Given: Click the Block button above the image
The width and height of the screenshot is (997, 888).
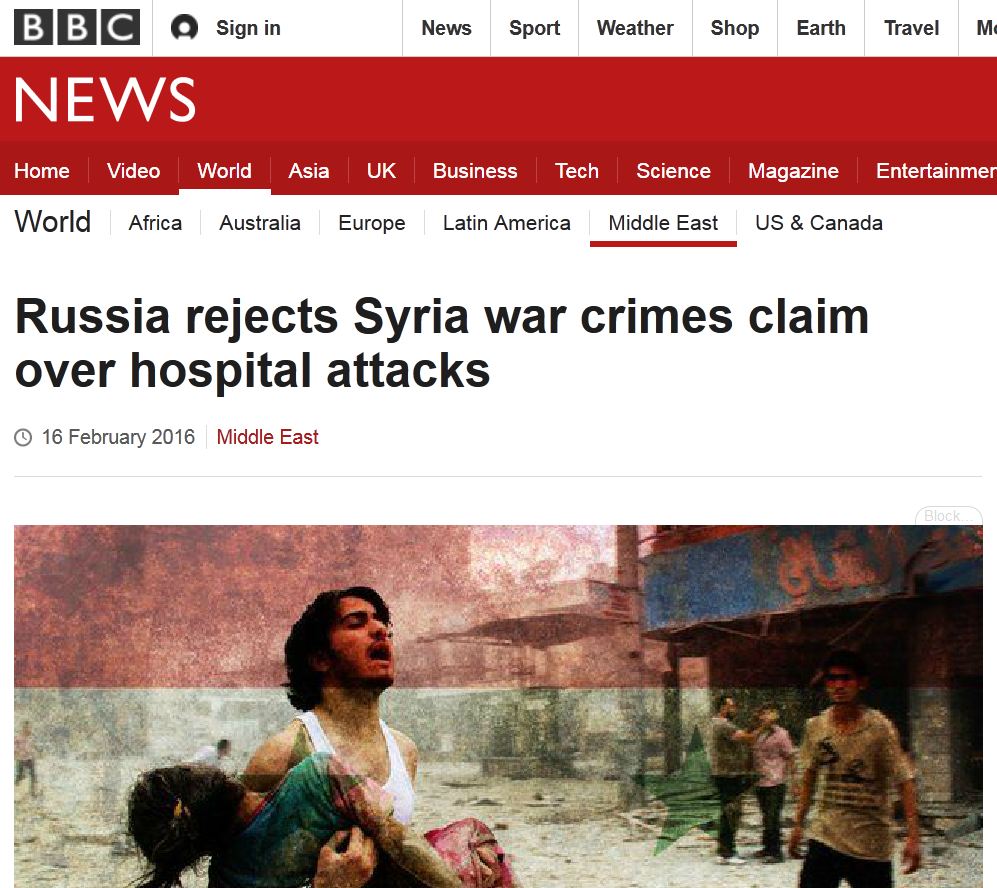Looking at the screenshot, I should click(949, 516).
